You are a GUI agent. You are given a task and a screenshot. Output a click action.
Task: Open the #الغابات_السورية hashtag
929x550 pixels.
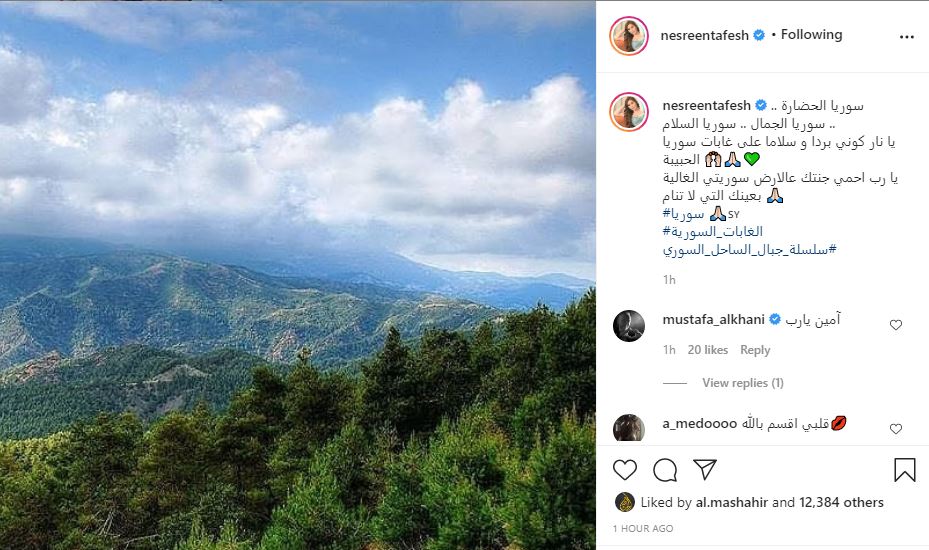(713, 231)
